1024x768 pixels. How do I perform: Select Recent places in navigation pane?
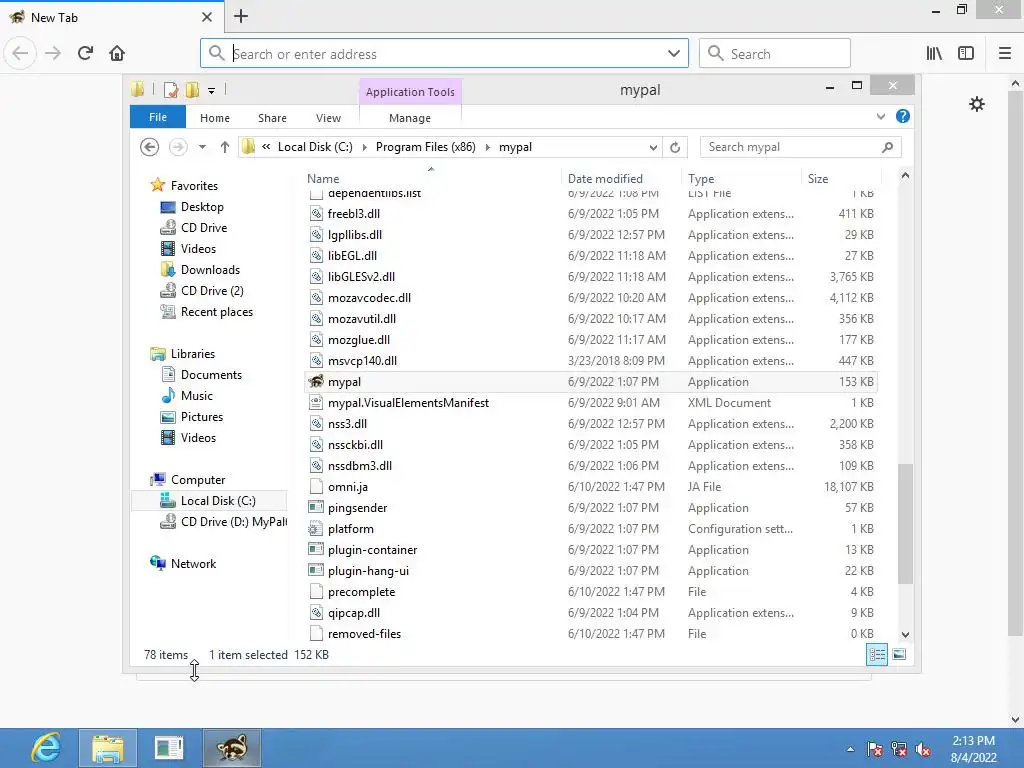(217, 312)
